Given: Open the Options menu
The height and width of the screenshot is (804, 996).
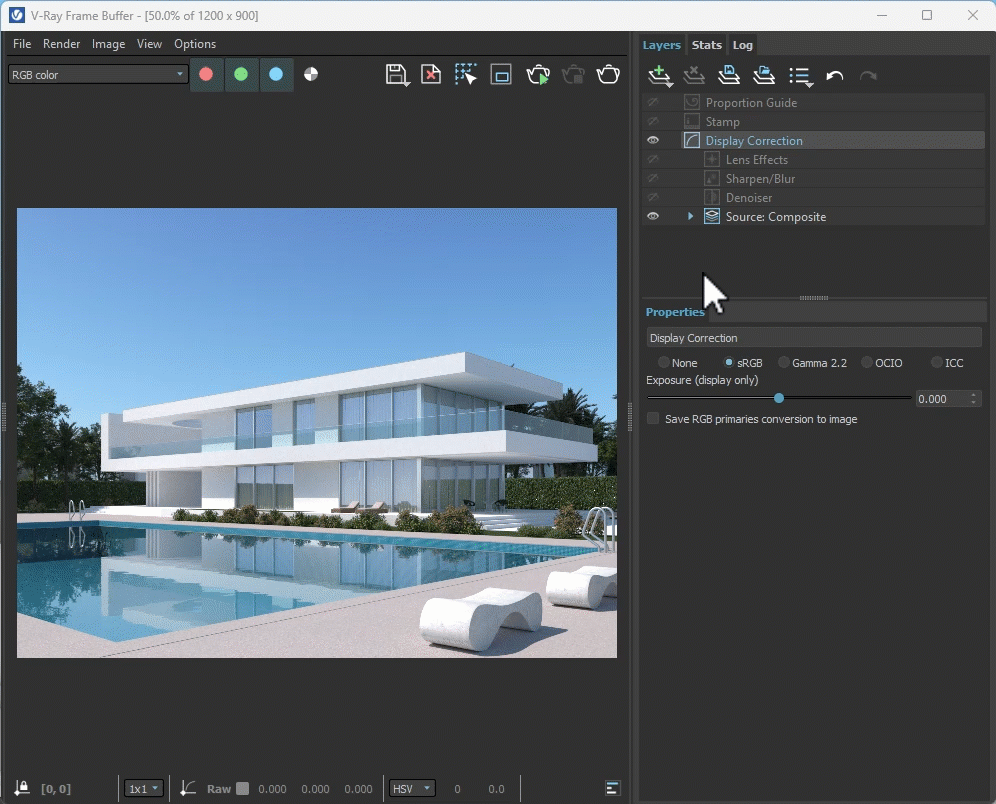Looking at the screenshot, I should 195,44.
